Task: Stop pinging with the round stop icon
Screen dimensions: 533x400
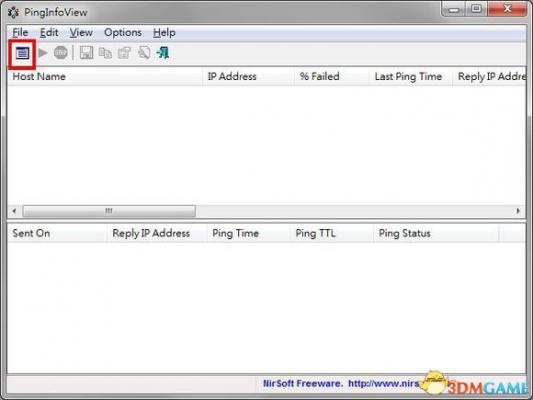Action: click(x=61, y=53)
